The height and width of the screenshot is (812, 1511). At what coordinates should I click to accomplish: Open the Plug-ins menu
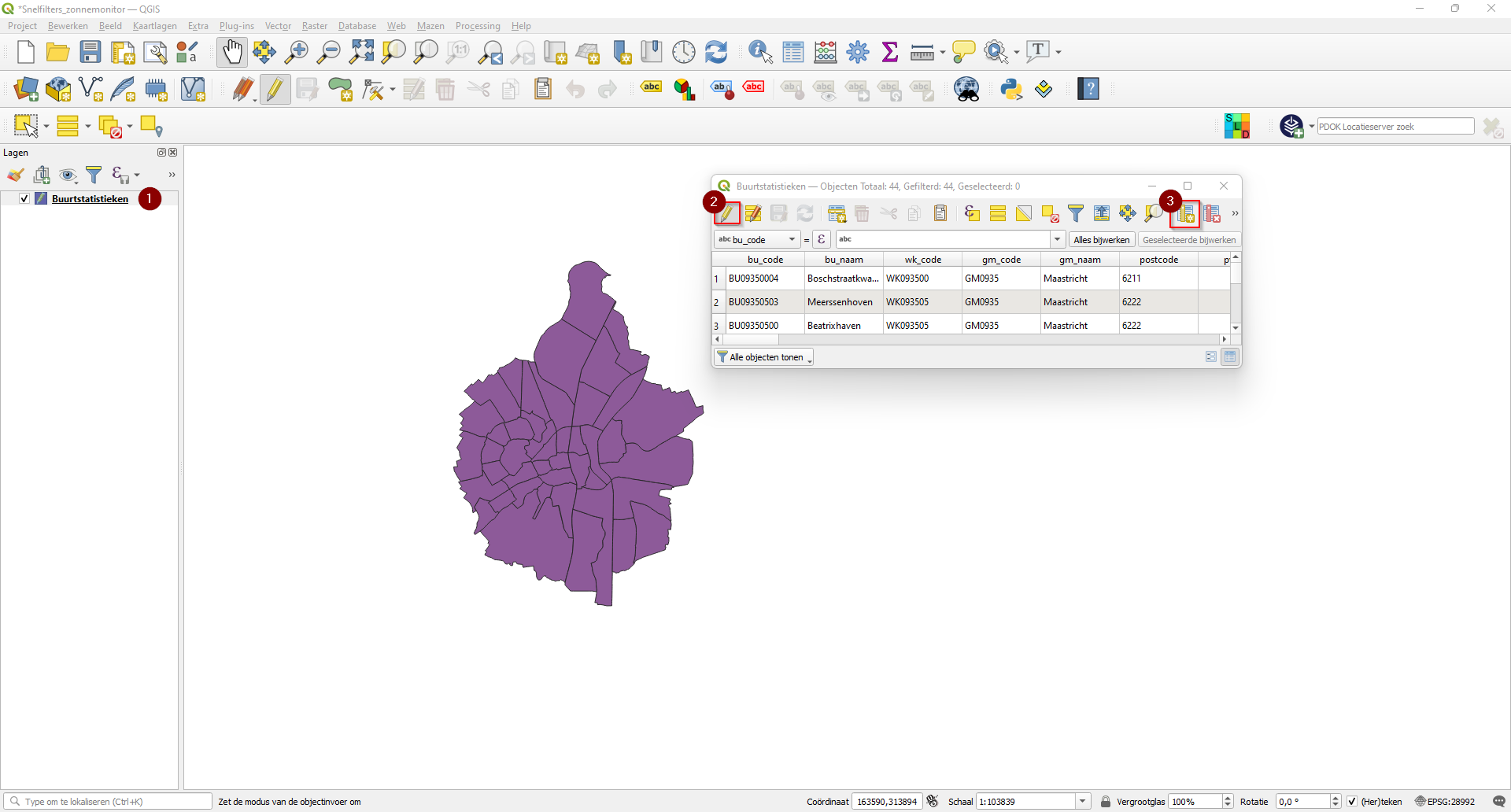click(237, 26)
